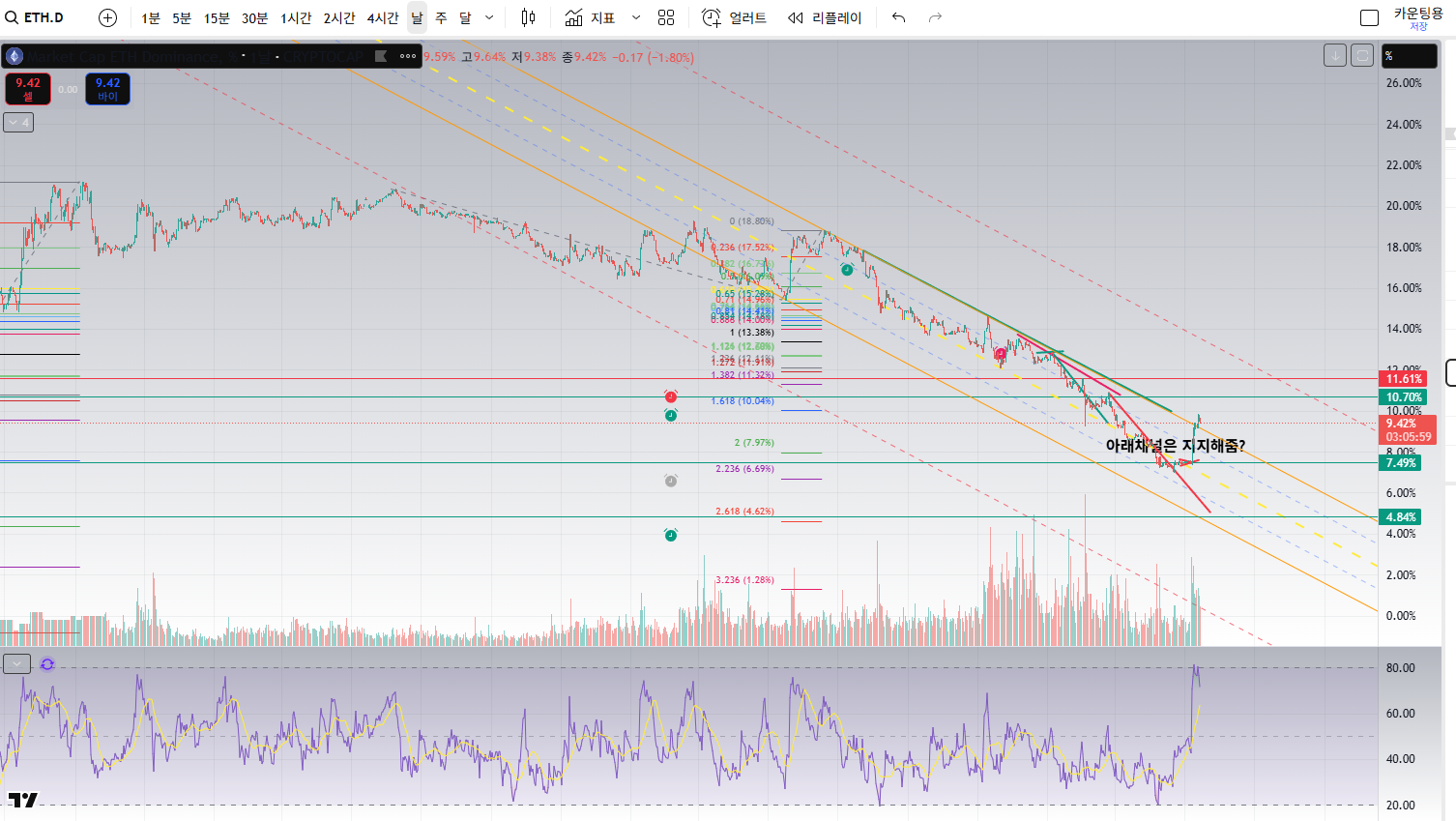Click the blue 9.42 바이 buy button

(107, 89)
